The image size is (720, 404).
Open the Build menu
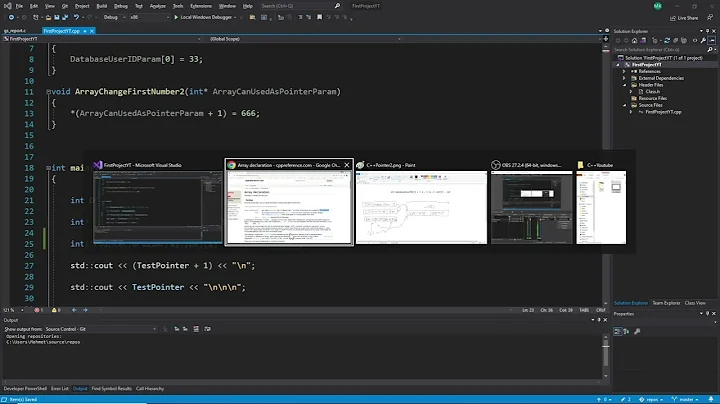point(101,6)
